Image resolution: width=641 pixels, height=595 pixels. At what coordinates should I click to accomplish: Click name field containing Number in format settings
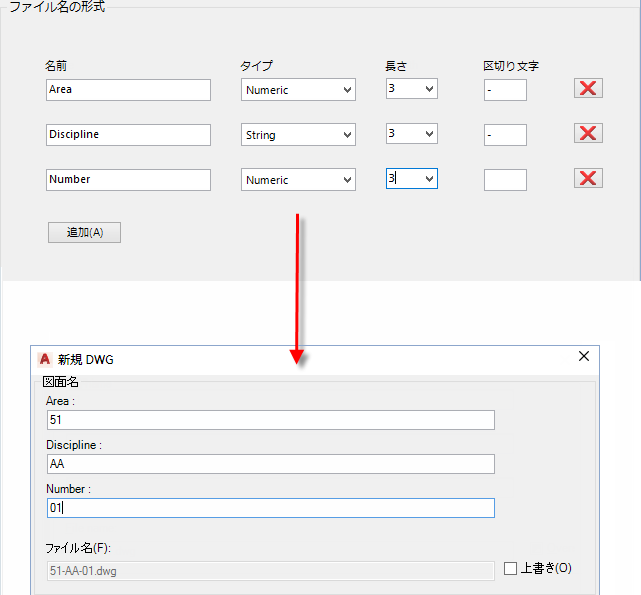[x=128, y=180]
